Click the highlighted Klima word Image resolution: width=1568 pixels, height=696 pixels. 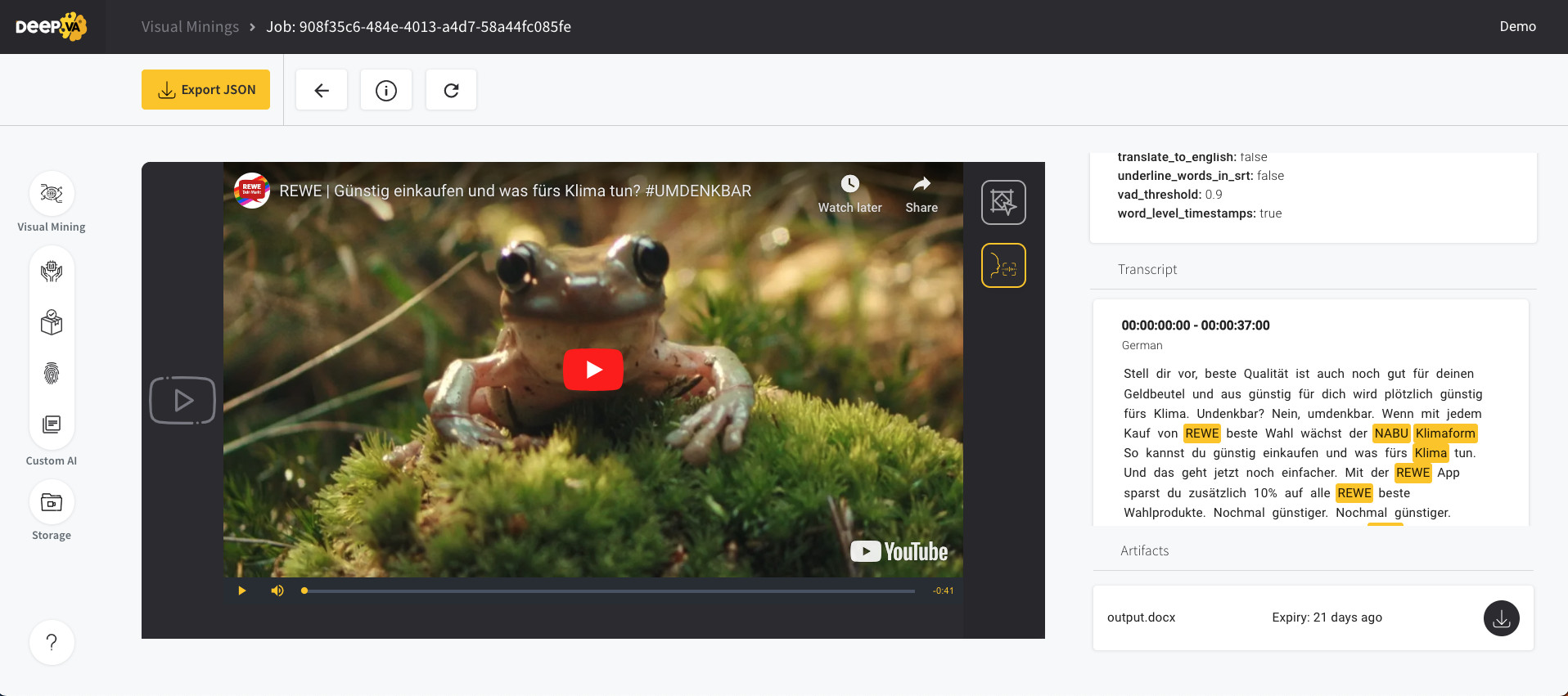pyautogui.click(x=1431, y=453)
